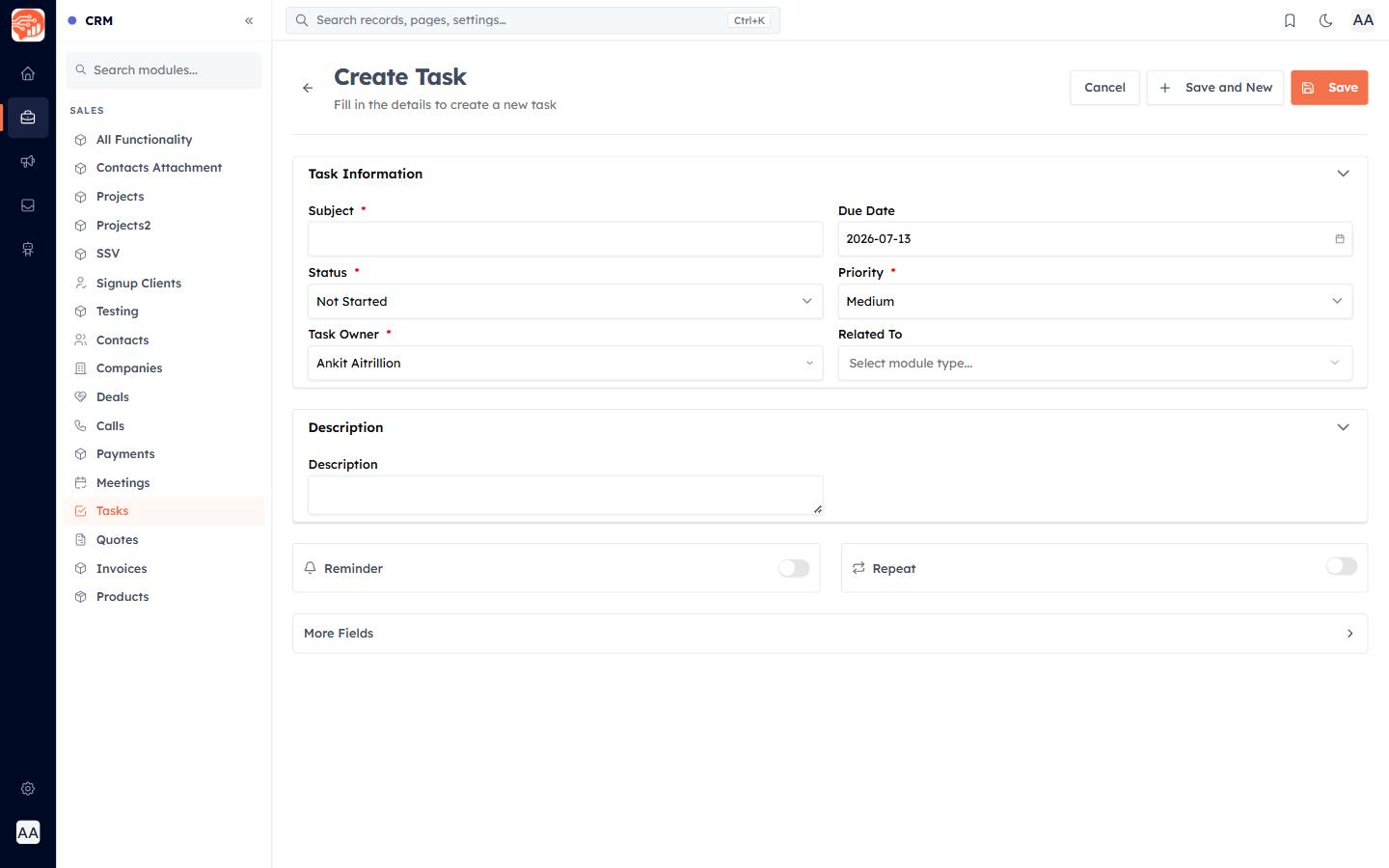Image resolution: width=1389 pixels, height=868 pixels.
Task: Select the briefcase CRM icon in rail
Action: point(28,118)
